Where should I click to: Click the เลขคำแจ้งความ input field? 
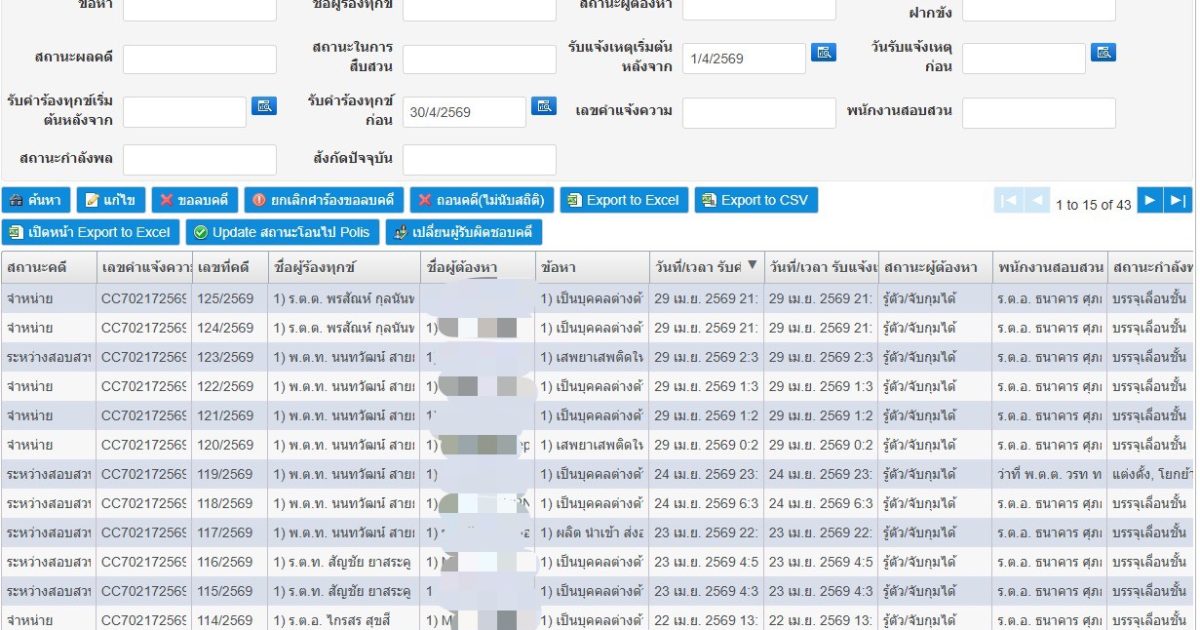tap(759, 112)
